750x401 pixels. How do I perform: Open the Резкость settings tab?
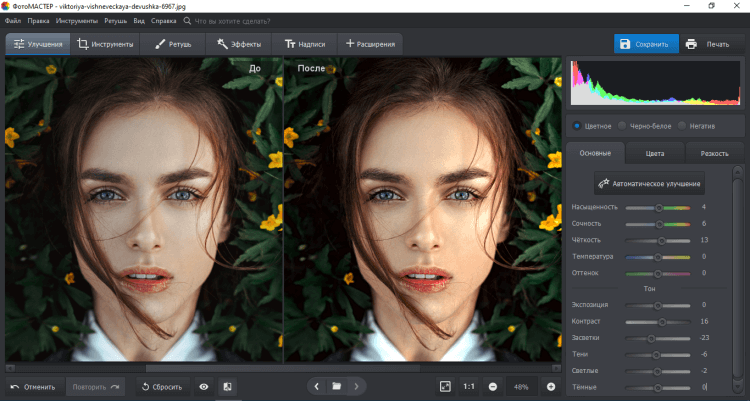tap(714, 154)
